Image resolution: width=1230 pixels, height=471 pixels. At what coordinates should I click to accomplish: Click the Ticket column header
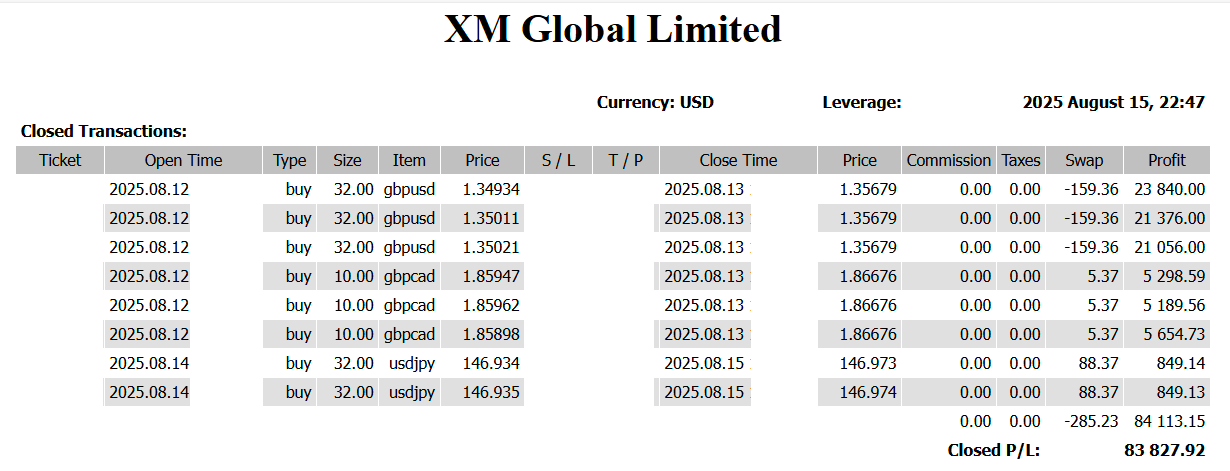[60, 160]
